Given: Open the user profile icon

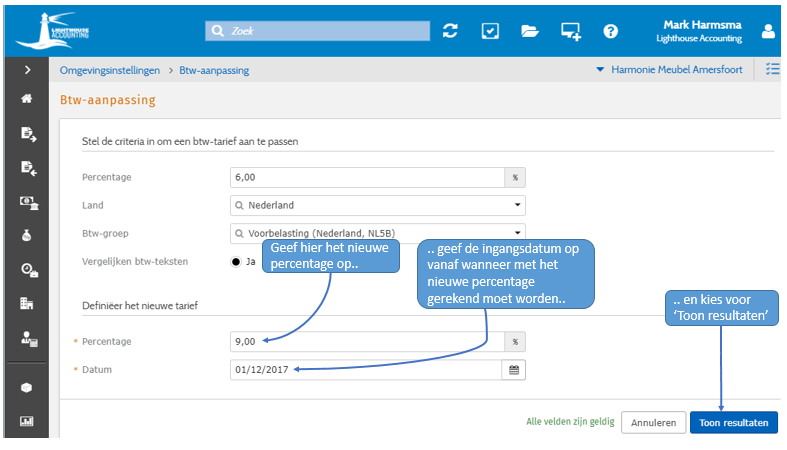Looking at the screenshot, I should click(768, 31).
